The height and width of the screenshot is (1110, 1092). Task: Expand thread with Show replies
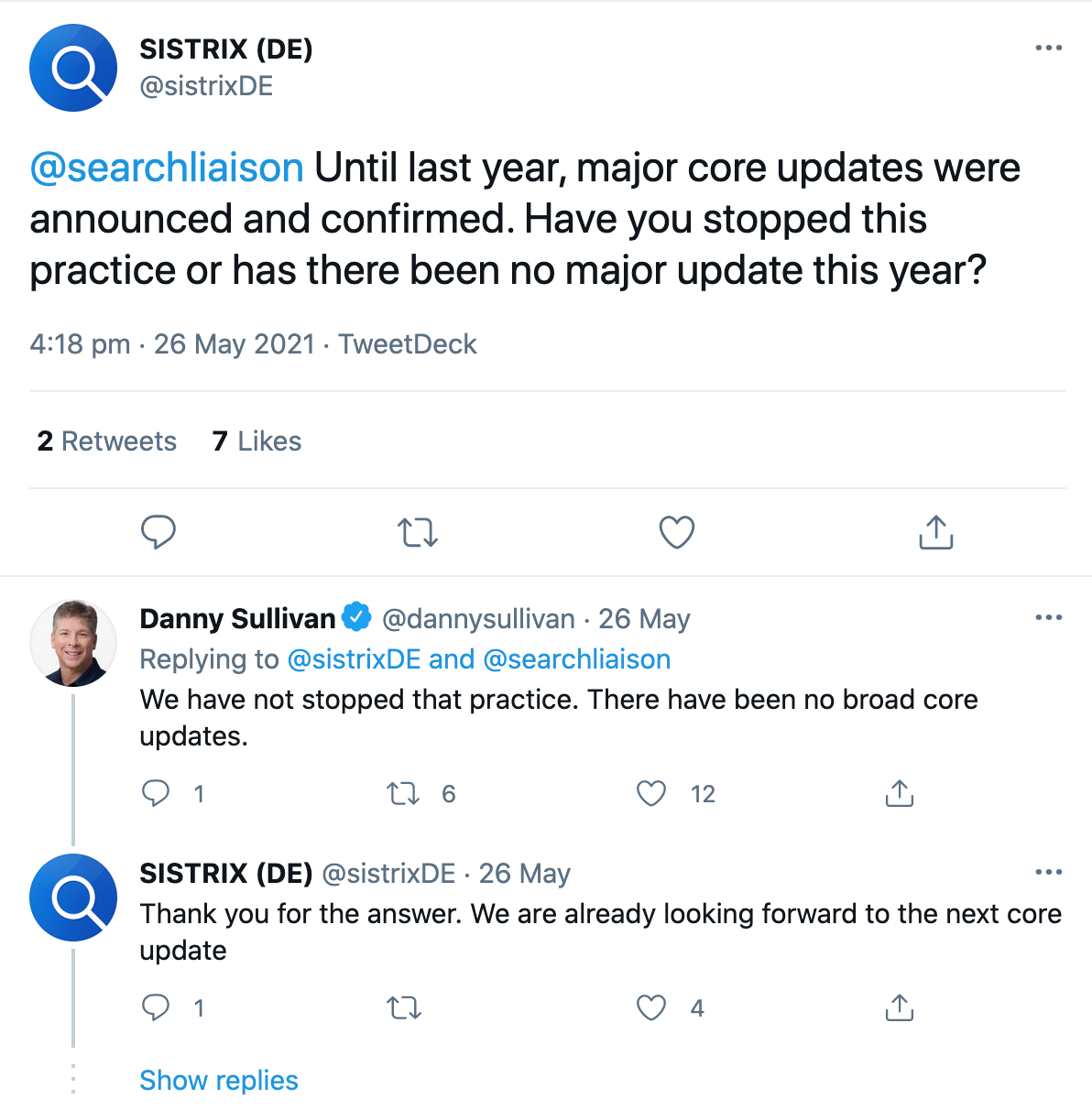(x=219, y=1081)
